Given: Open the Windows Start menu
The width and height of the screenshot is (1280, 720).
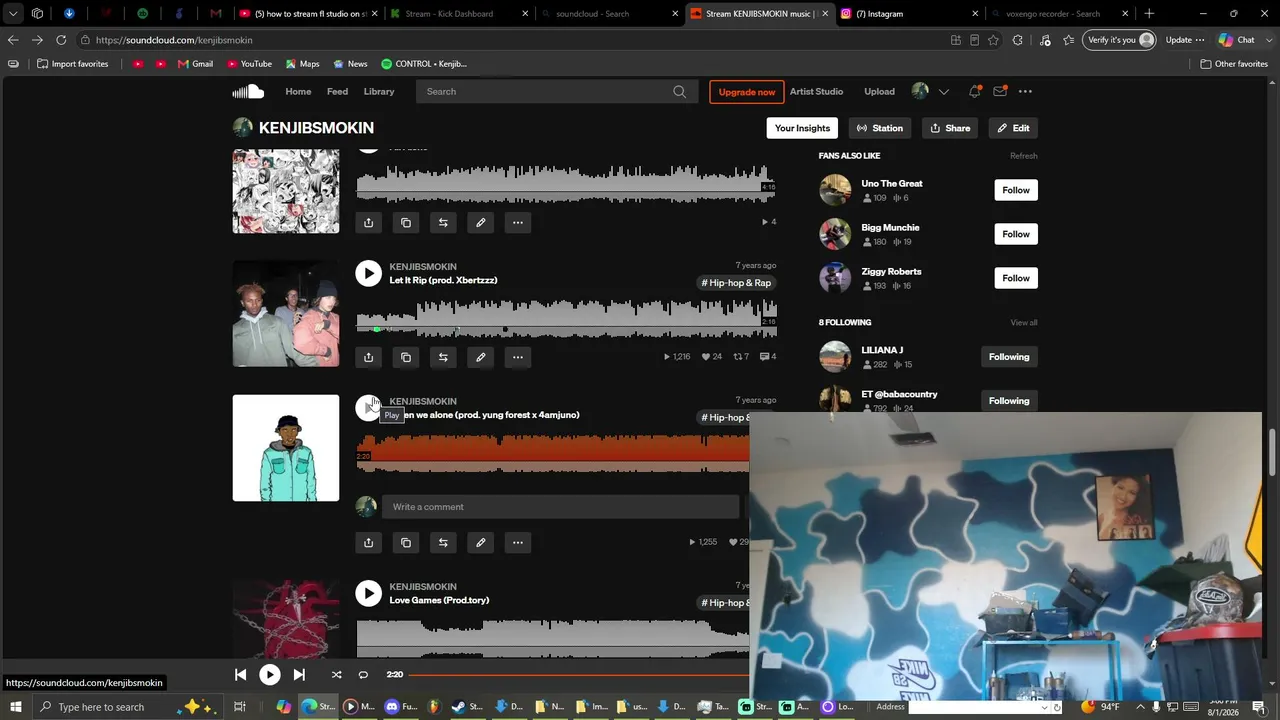Looking at the screenshot, I should pyautogui.click(x=16, y=707).
